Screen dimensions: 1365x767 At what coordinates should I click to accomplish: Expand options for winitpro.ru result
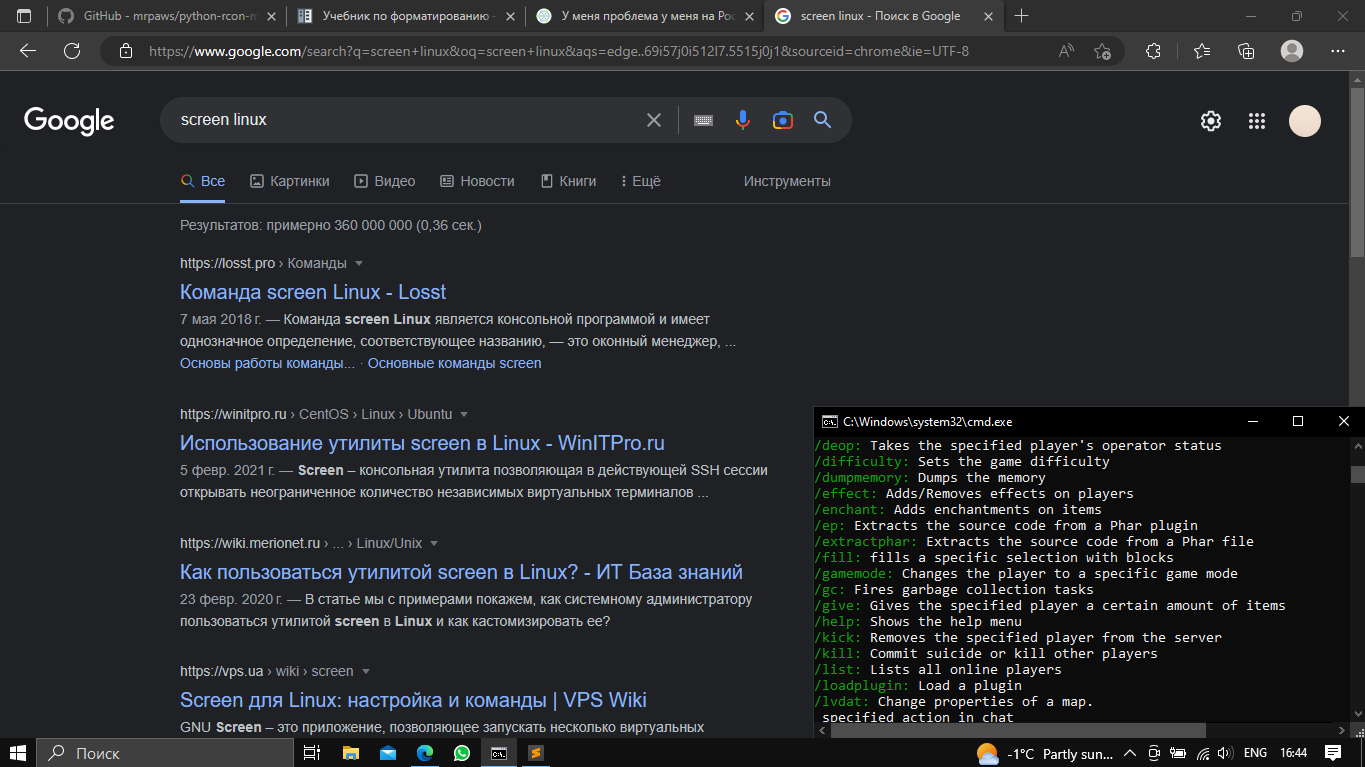tap(464, 414)
